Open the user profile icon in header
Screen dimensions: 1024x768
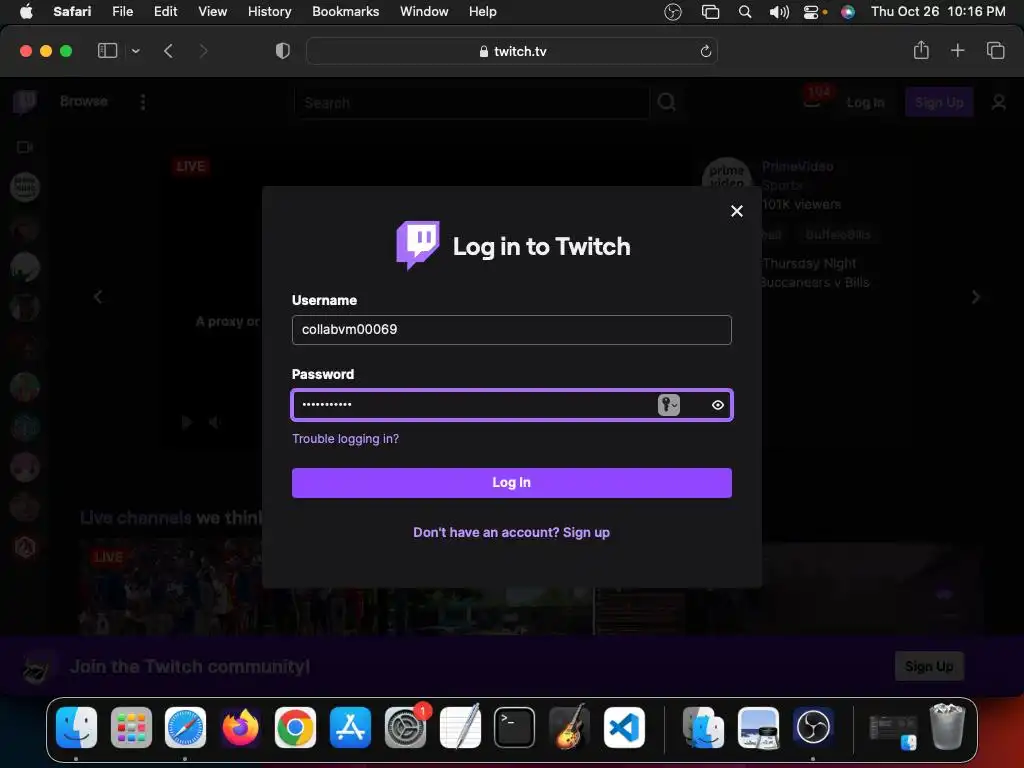pyautogui.click(x=998, y=103)
